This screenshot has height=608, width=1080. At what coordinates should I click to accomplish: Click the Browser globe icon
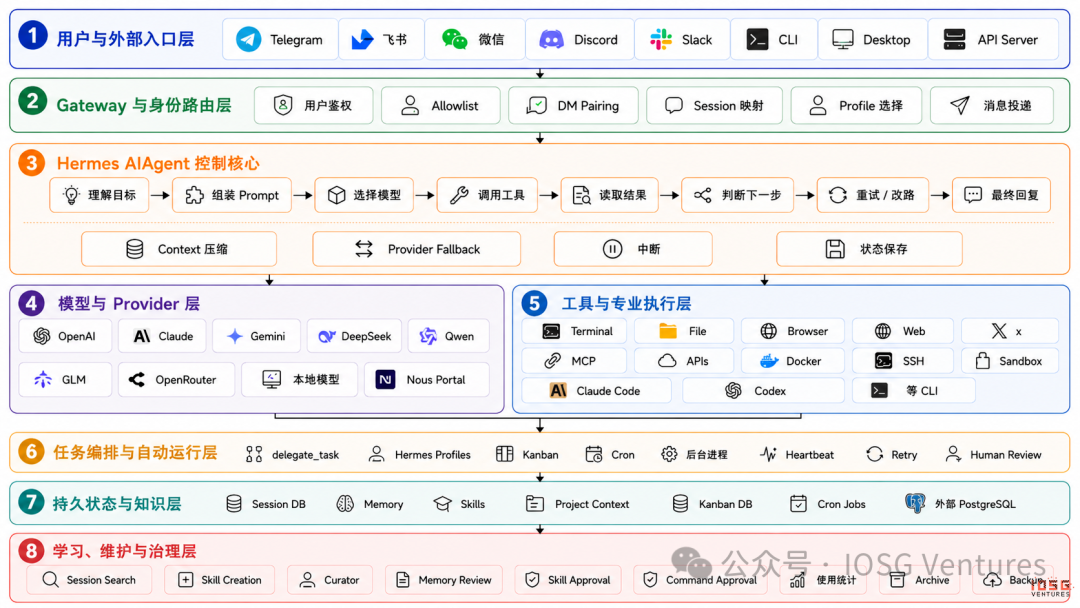(769, 331)
